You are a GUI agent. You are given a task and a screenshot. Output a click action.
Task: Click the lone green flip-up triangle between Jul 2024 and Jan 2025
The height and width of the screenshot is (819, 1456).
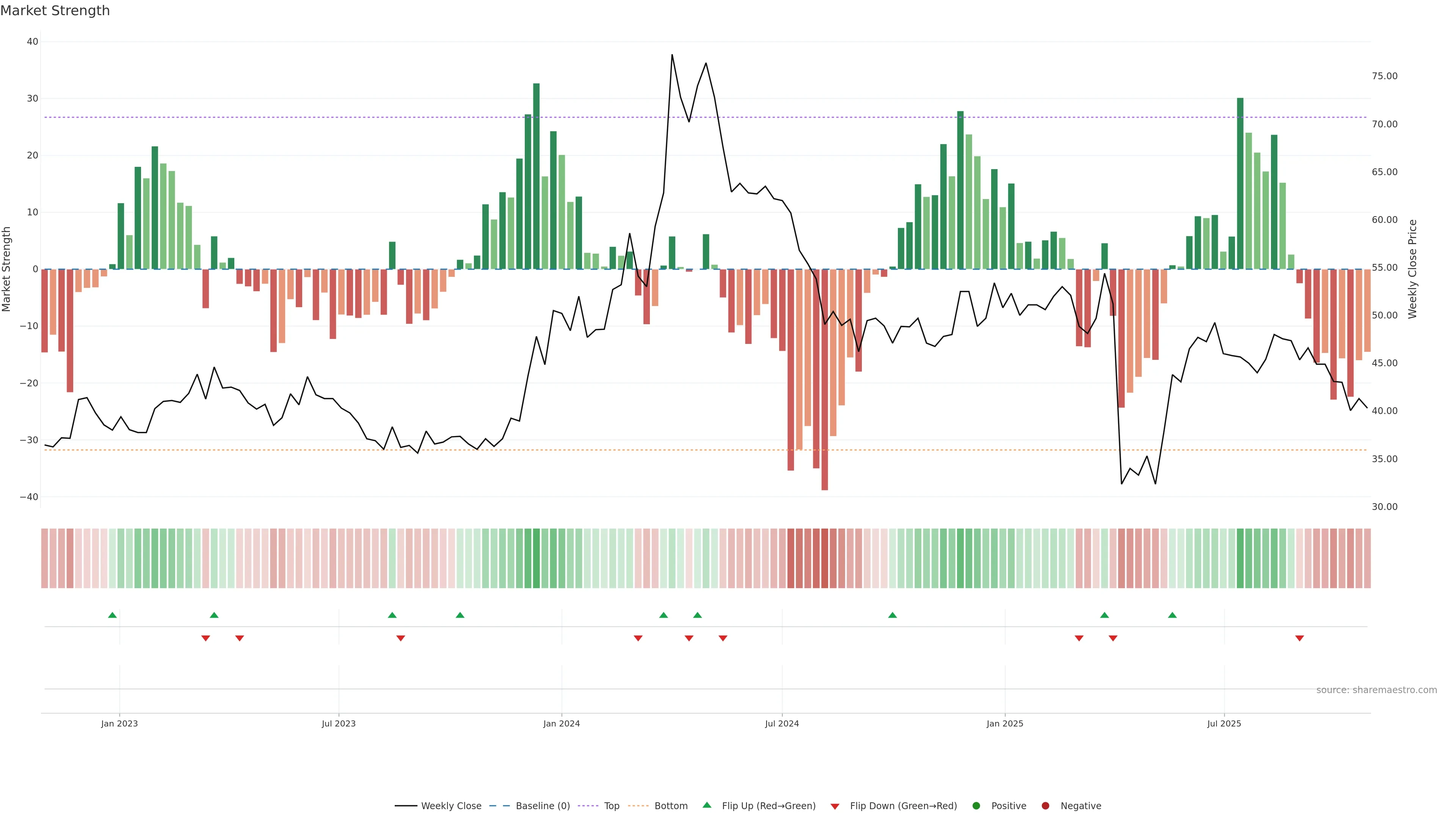[x=893, y=615]
